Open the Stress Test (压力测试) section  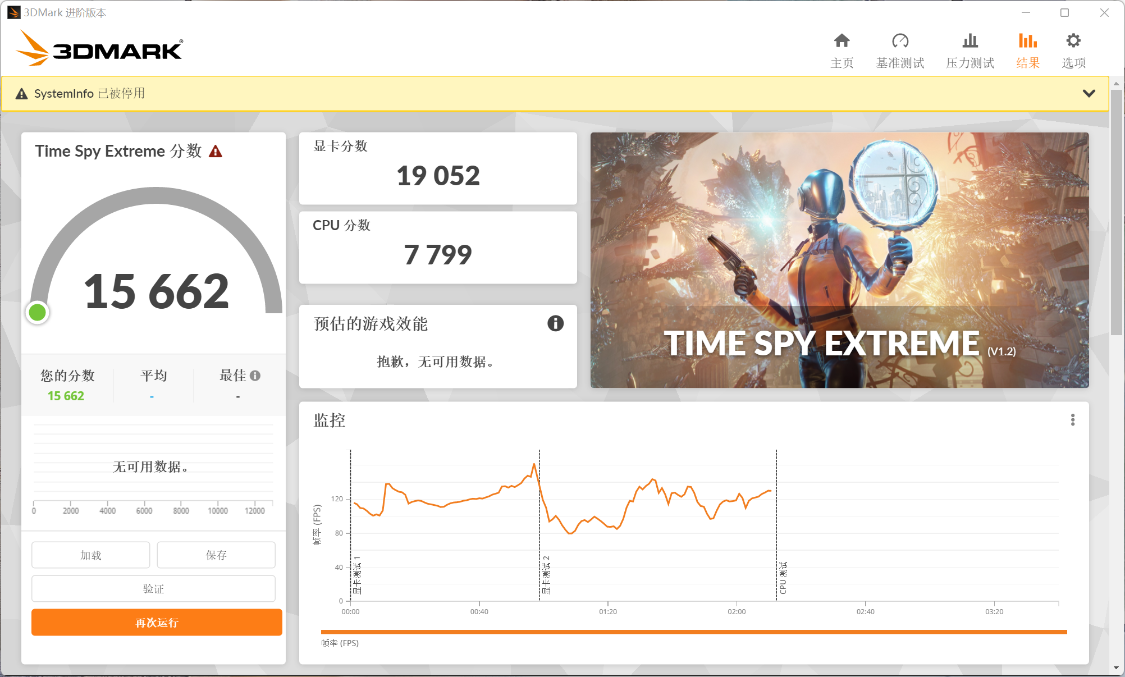(970, 50)
